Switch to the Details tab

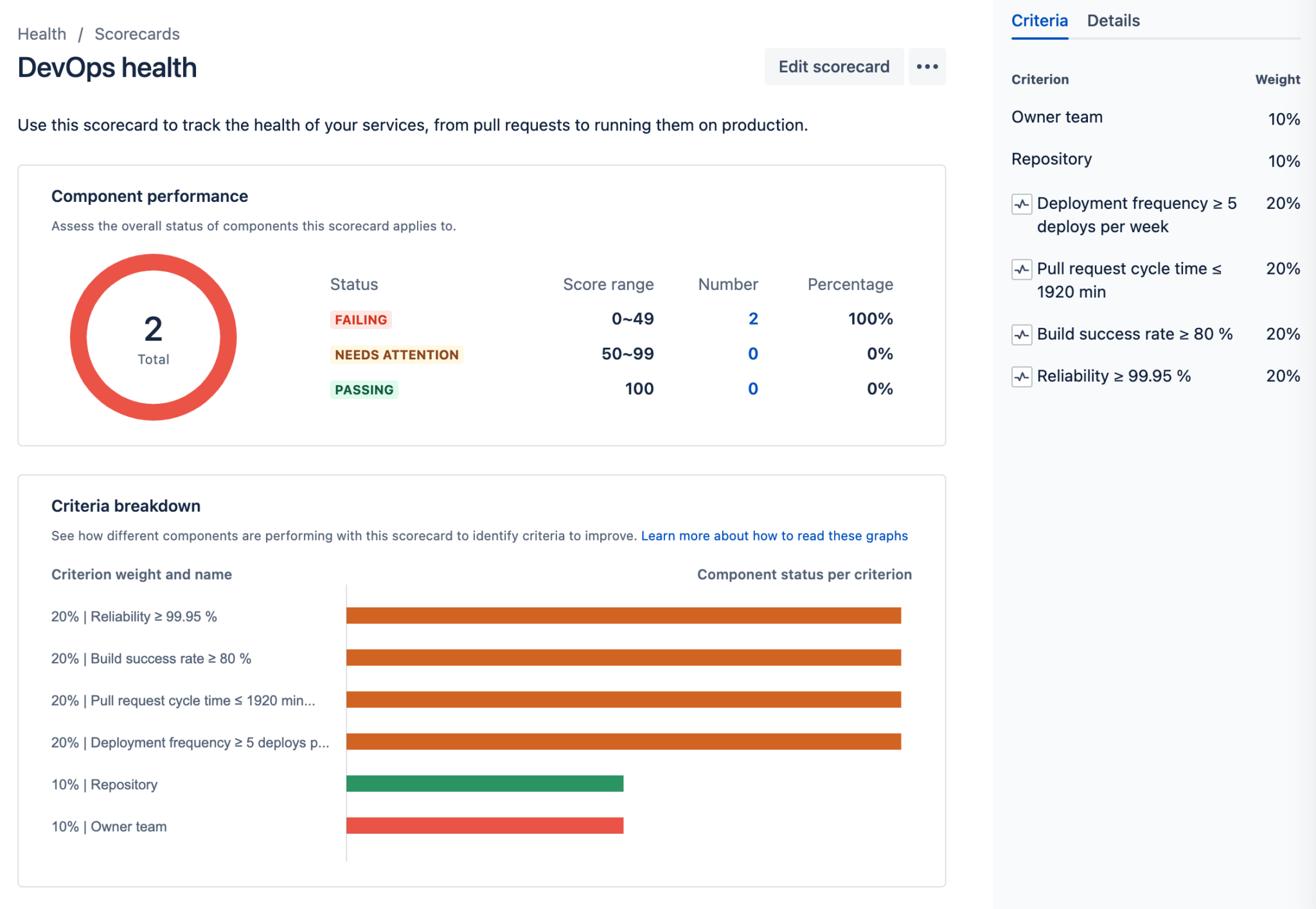1113,21
